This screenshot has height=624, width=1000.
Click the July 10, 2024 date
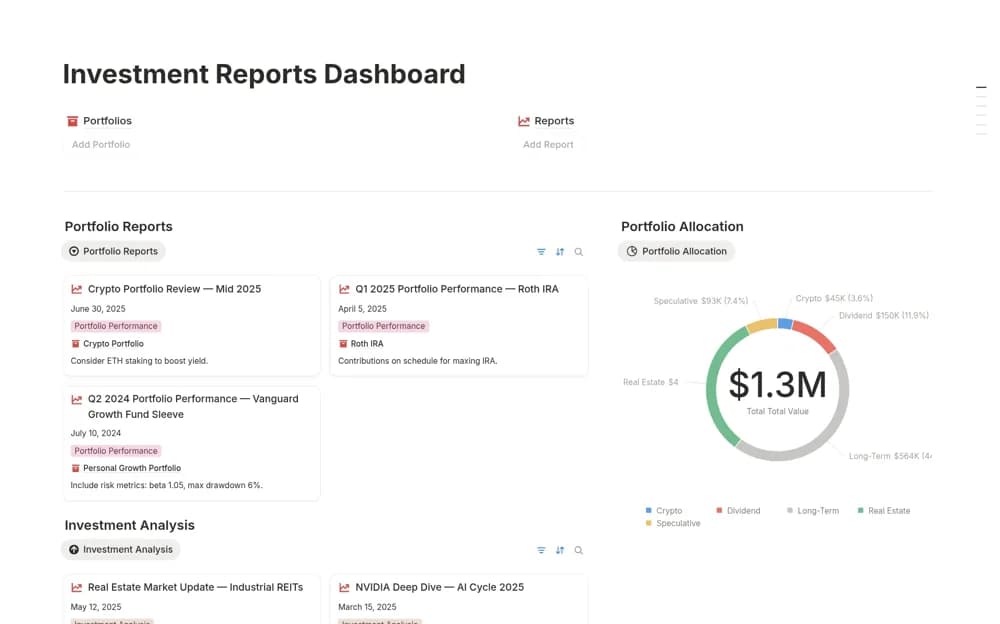(96, 433)
